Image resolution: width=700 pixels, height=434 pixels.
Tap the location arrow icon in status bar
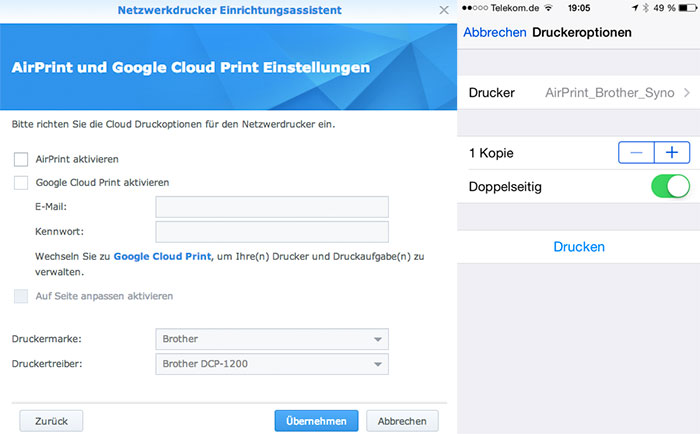[x=635, y=8]
